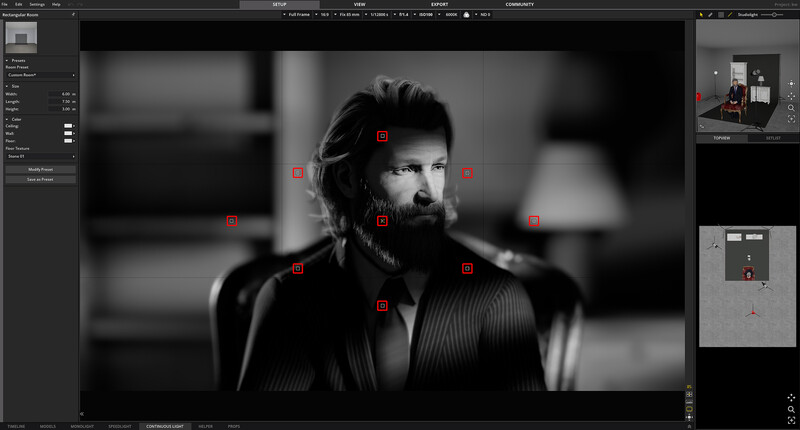
Task: Select the red camera in top view
Action: 753,311
